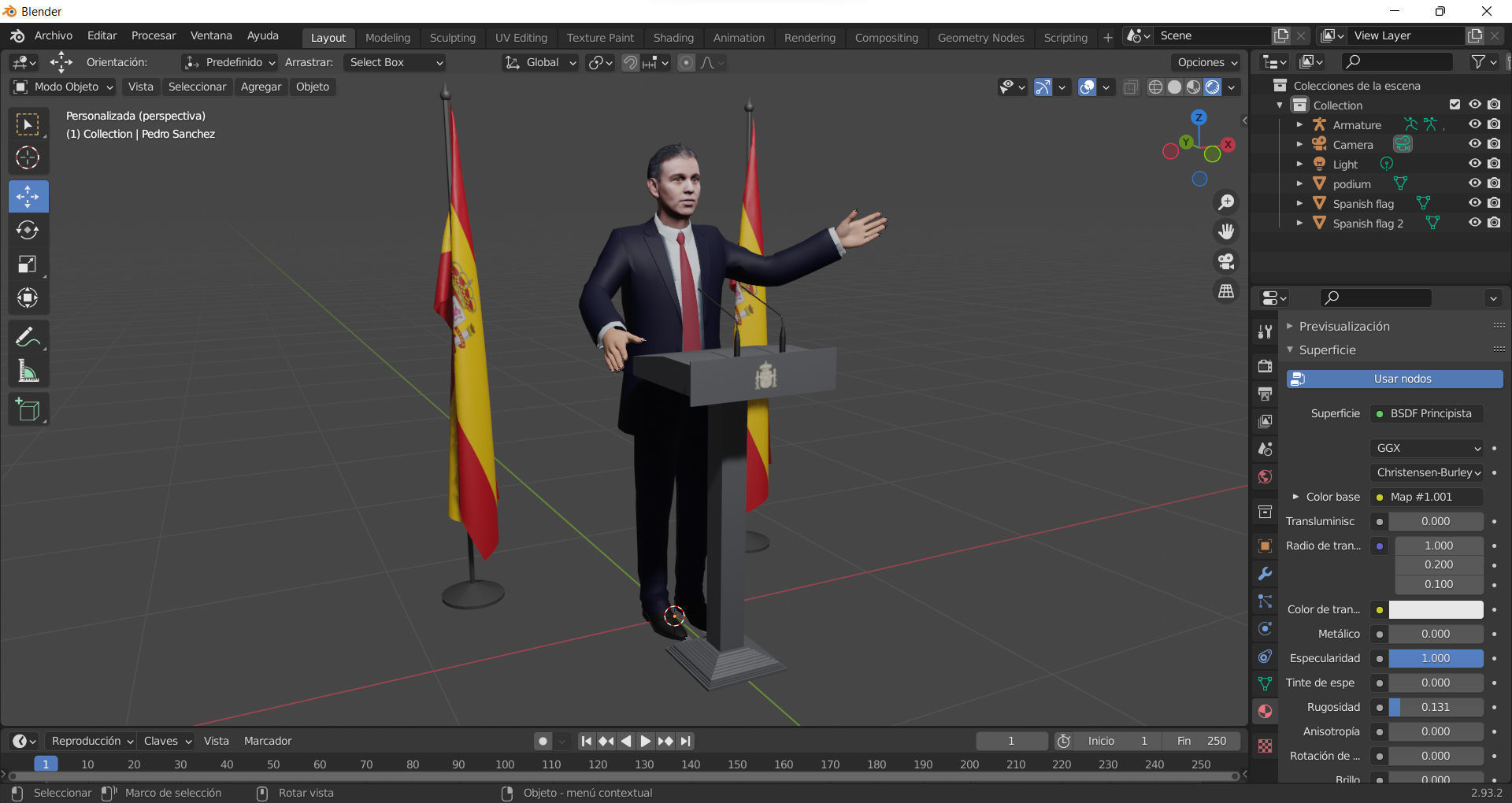Screen dimensions: 1512x803
Task: Open GGX distribution dropdown
Action: click(1427, 448)
